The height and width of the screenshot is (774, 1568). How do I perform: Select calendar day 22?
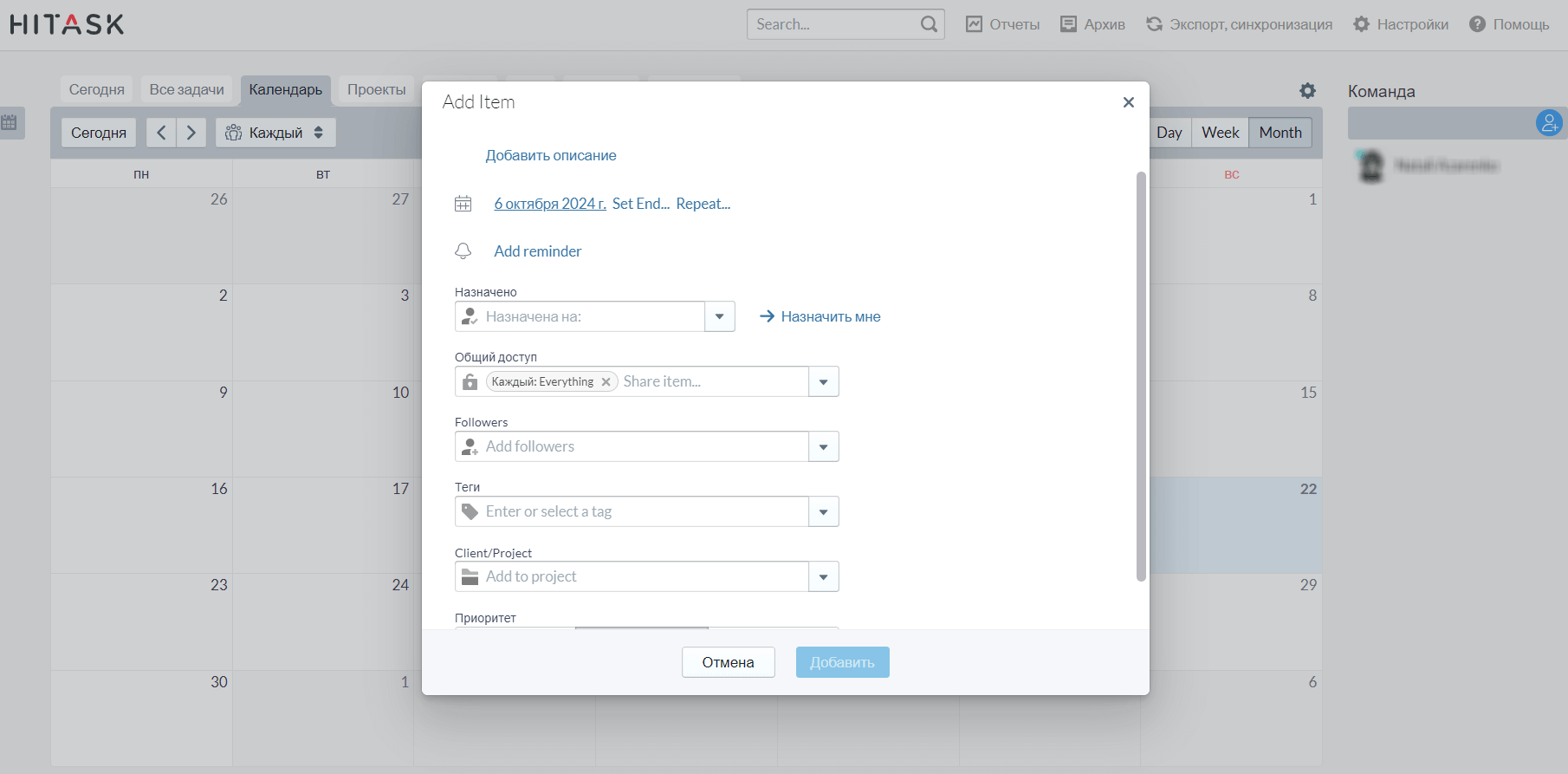pyautogui.click(x=1231, y=524)
